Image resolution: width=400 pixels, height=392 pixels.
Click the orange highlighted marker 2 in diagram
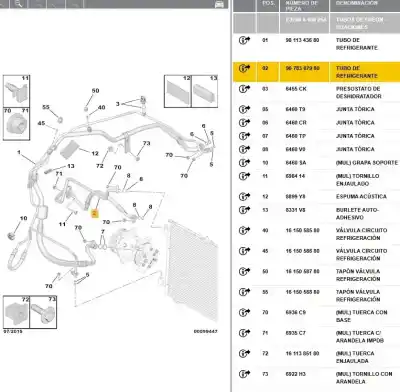tap(95, 214)
